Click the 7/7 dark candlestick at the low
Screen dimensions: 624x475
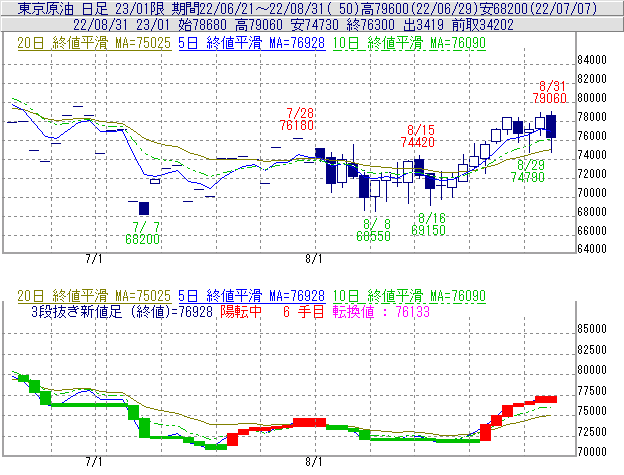[x=144, y=208]
